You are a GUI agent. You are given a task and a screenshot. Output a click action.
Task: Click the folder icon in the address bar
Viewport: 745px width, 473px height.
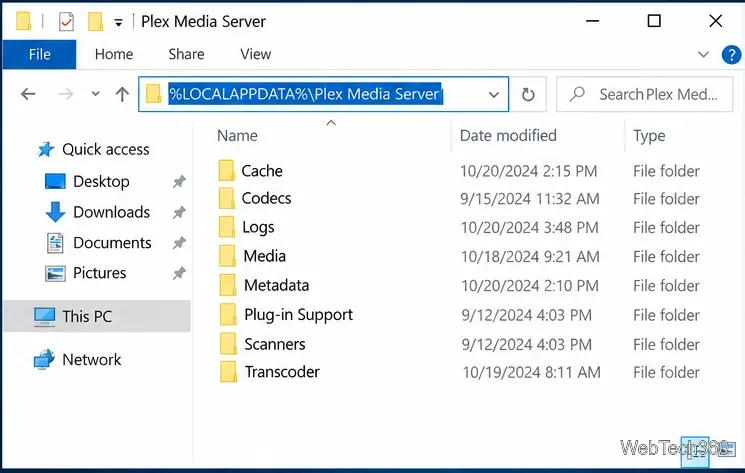pos(153,94)
